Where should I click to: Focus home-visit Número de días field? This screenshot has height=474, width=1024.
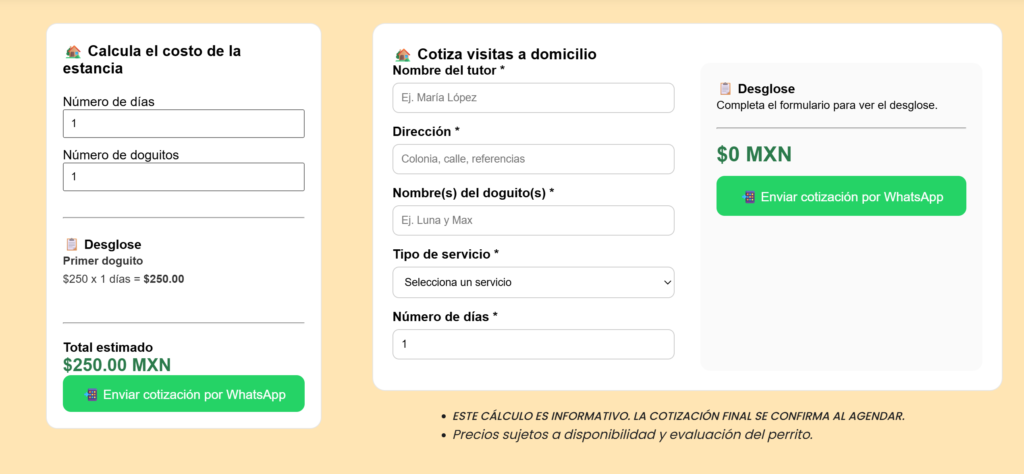click(x=533, y=344)
